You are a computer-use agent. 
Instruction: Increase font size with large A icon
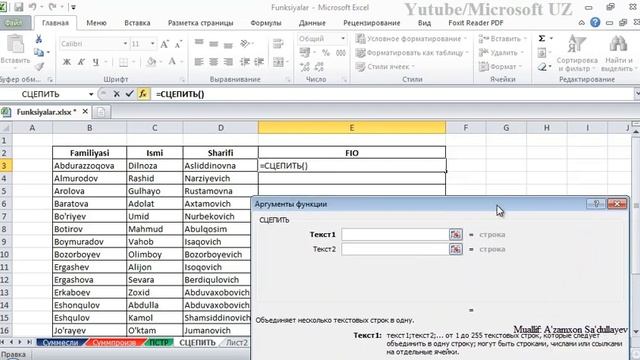(x=164, y=44)
